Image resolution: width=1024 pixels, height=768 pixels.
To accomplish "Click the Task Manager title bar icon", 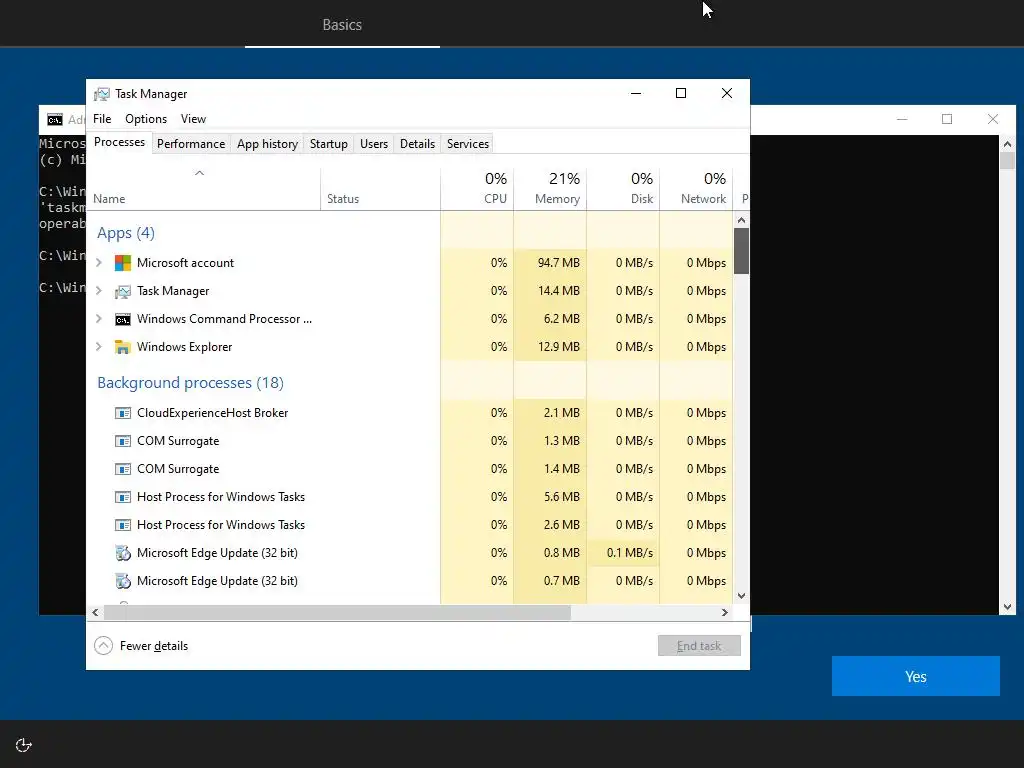I will [102, 94].
